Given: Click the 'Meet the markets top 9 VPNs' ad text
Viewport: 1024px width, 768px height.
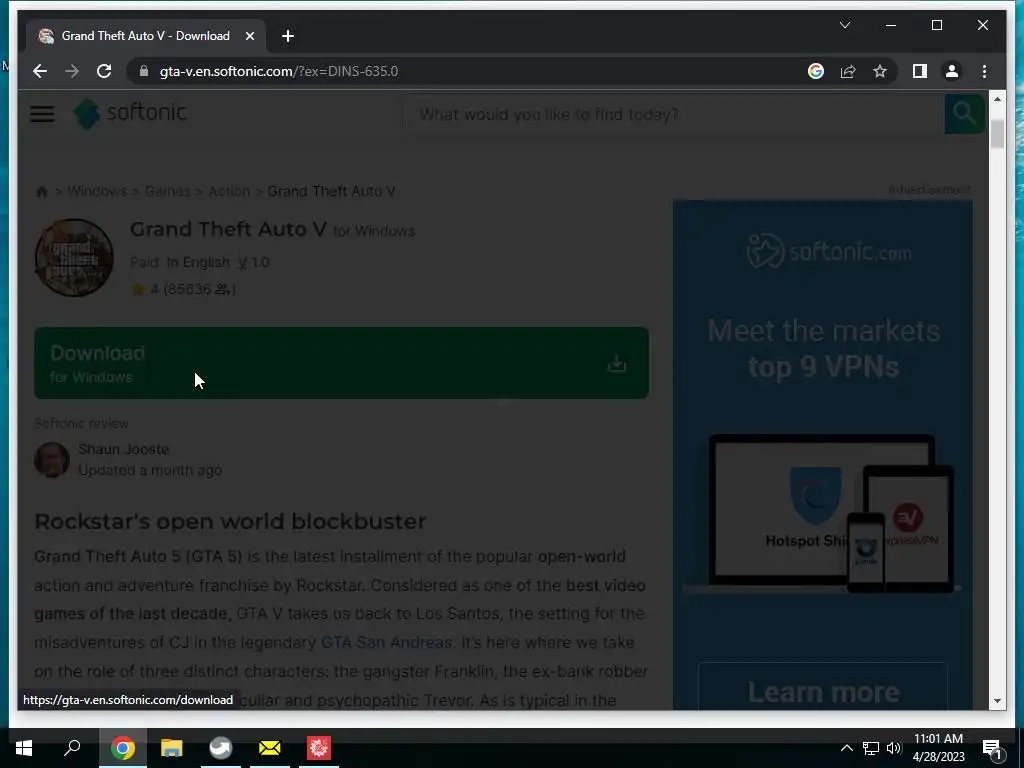Looking at the screenshot, I should pos(824,349).
